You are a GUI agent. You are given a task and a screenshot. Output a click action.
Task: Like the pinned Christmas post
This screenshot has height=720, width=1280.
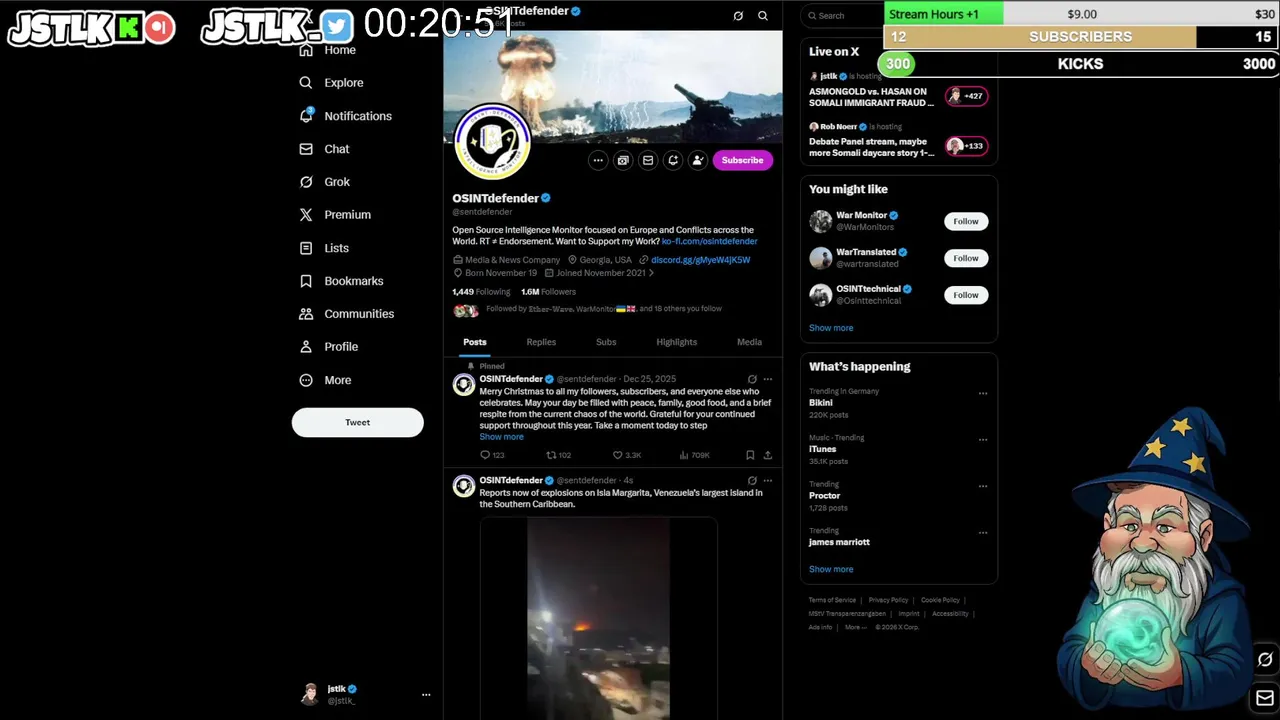pos(626,455)
